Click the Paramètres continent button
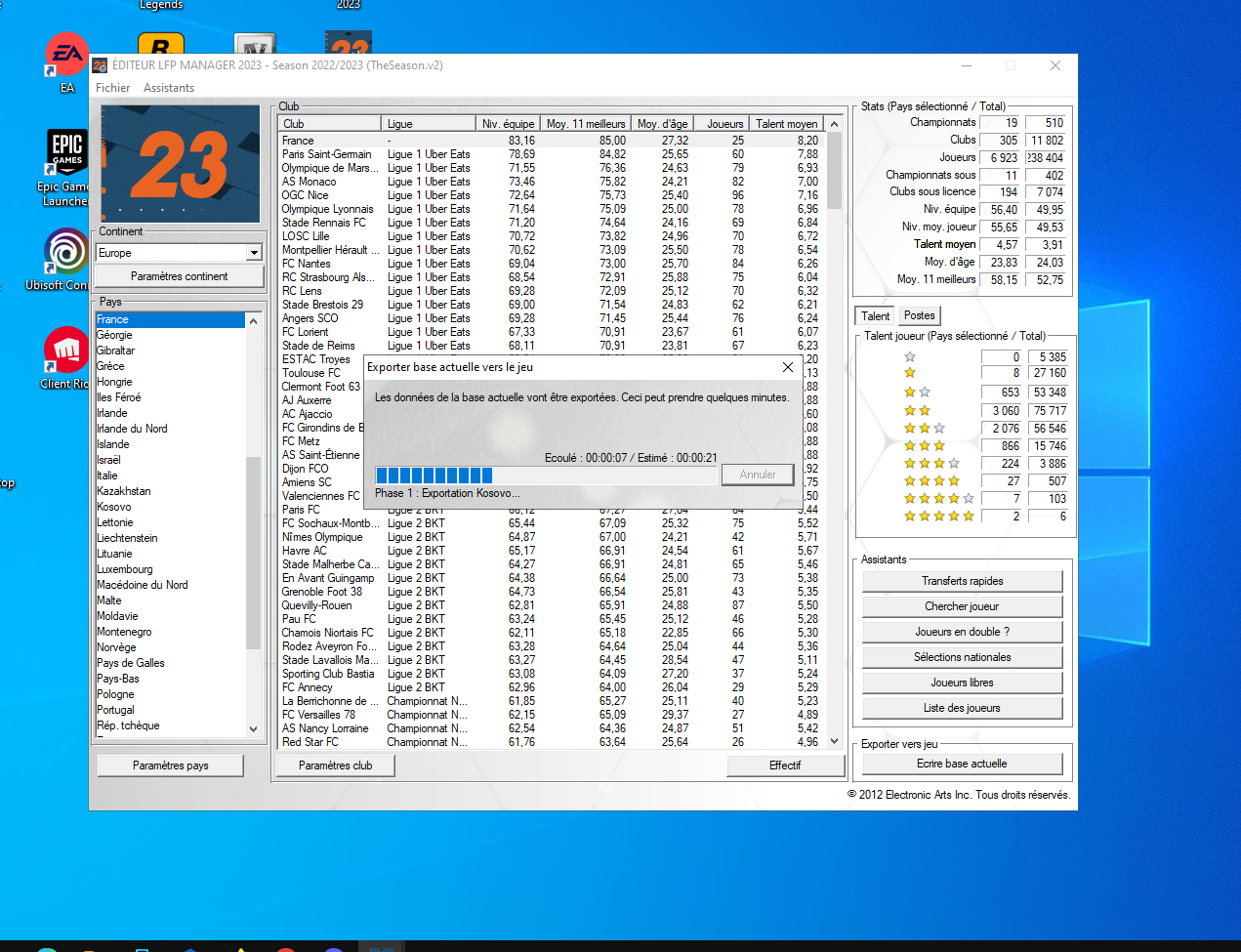Image resolution: width=1241 pixels, height=952 pixels. 180,276
